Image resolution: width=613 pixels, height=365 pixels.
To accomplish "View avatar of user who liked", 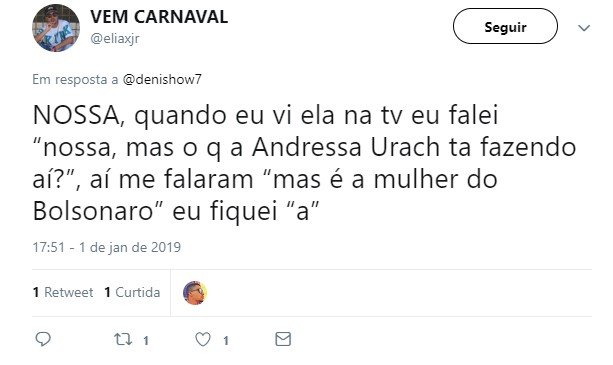I will click(195, 293).
